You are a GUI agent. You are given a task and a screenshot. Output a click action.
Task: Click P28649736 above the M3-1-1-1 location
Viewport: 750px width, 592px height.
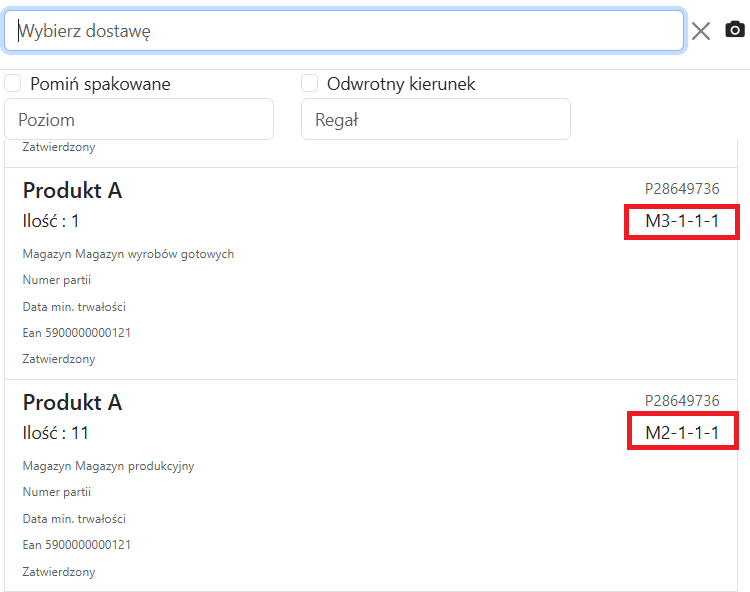point(681,189)
